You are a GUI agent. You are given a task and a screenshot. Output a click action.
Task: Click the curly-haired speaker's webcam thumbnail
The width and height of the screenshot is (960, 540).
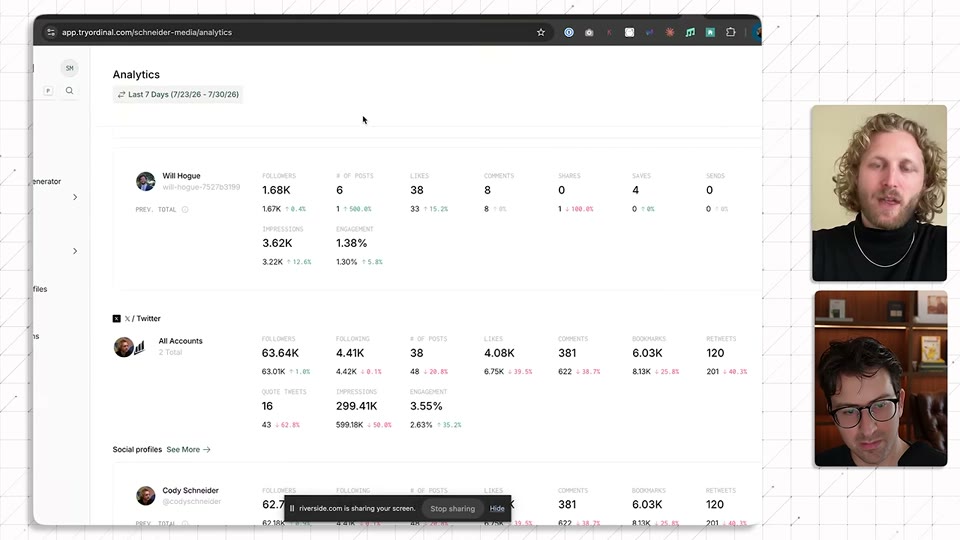(879, 193)
